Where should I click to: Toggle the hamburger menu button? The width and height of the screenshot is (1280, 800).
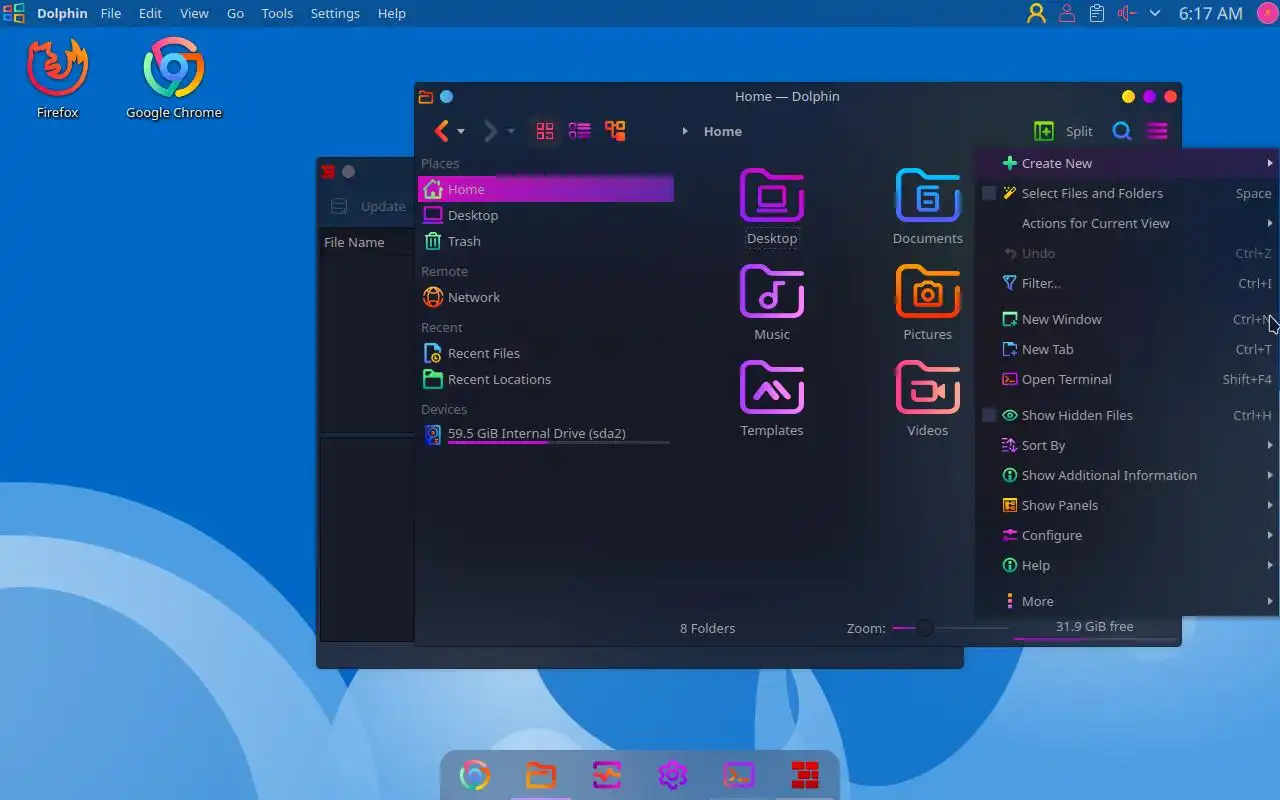pyautogui.click(x=1157, y=131)
